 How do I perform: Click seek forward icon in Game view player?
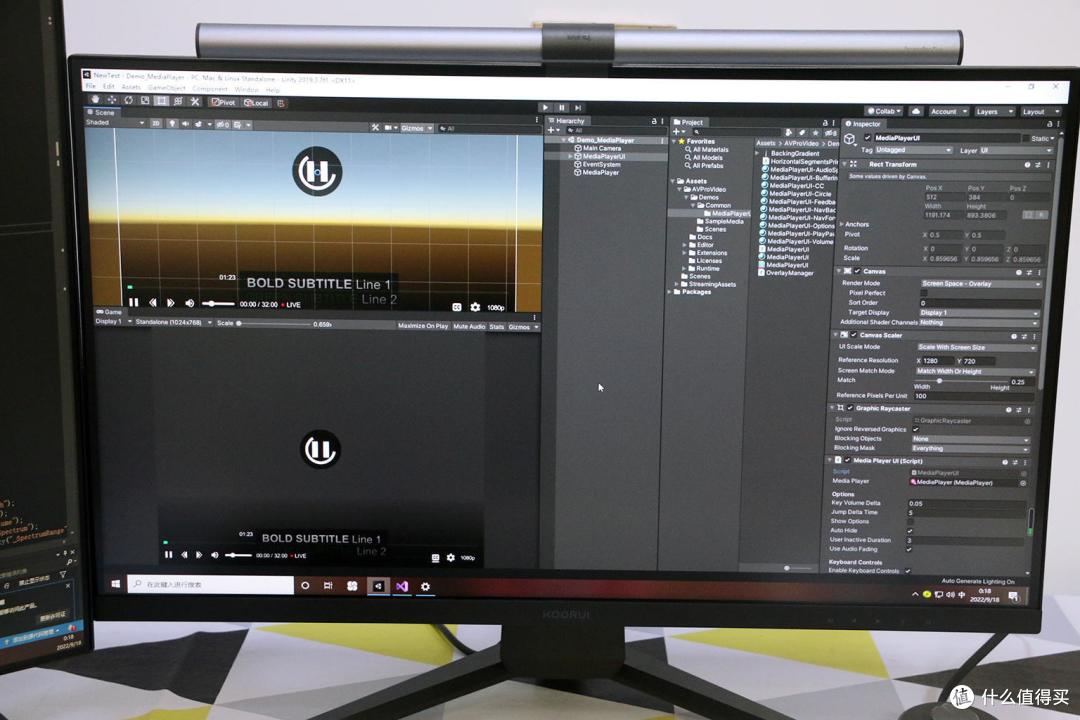pos(199,555)
